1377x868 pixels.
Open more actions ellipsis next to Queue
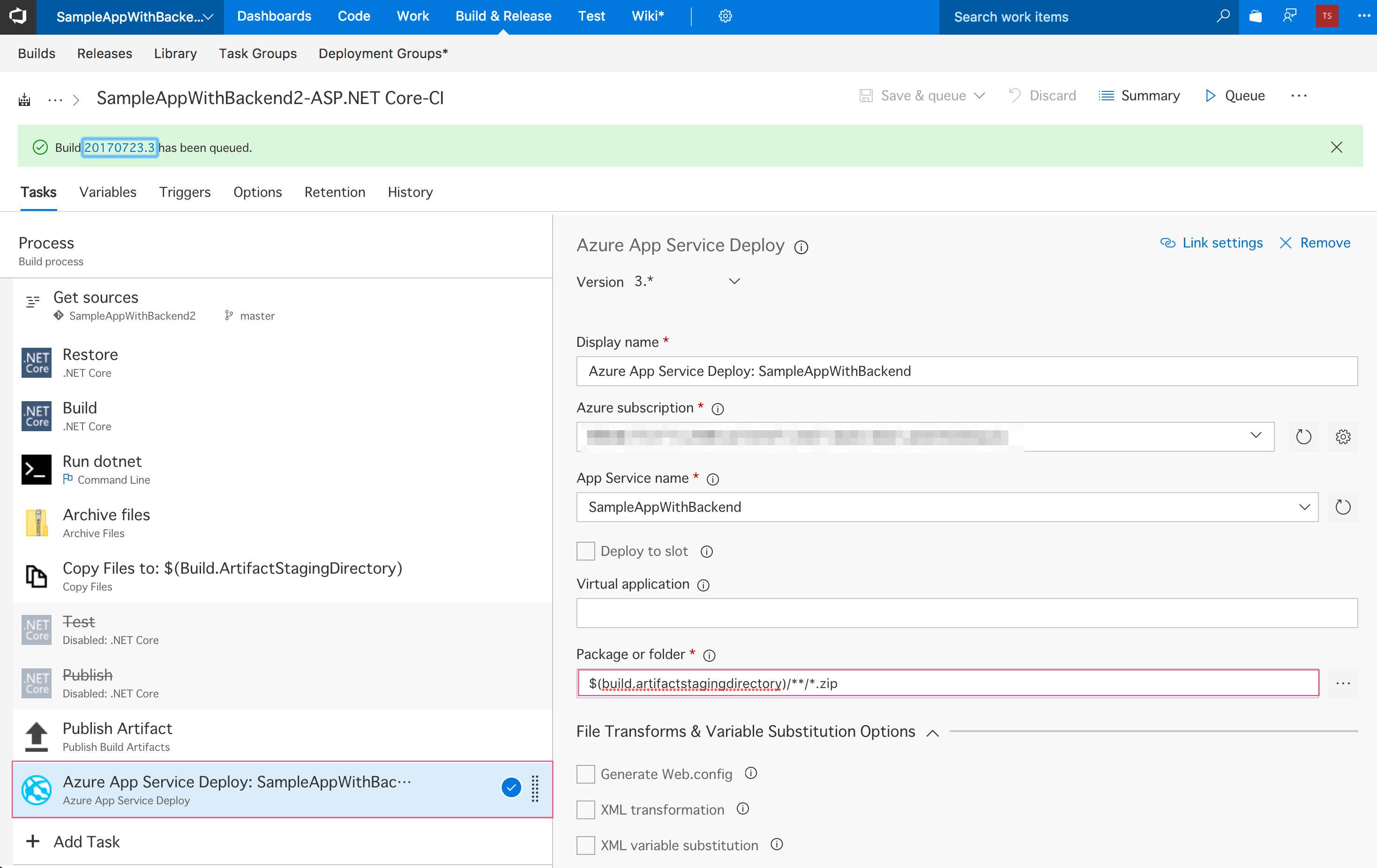click(1299, 96)
